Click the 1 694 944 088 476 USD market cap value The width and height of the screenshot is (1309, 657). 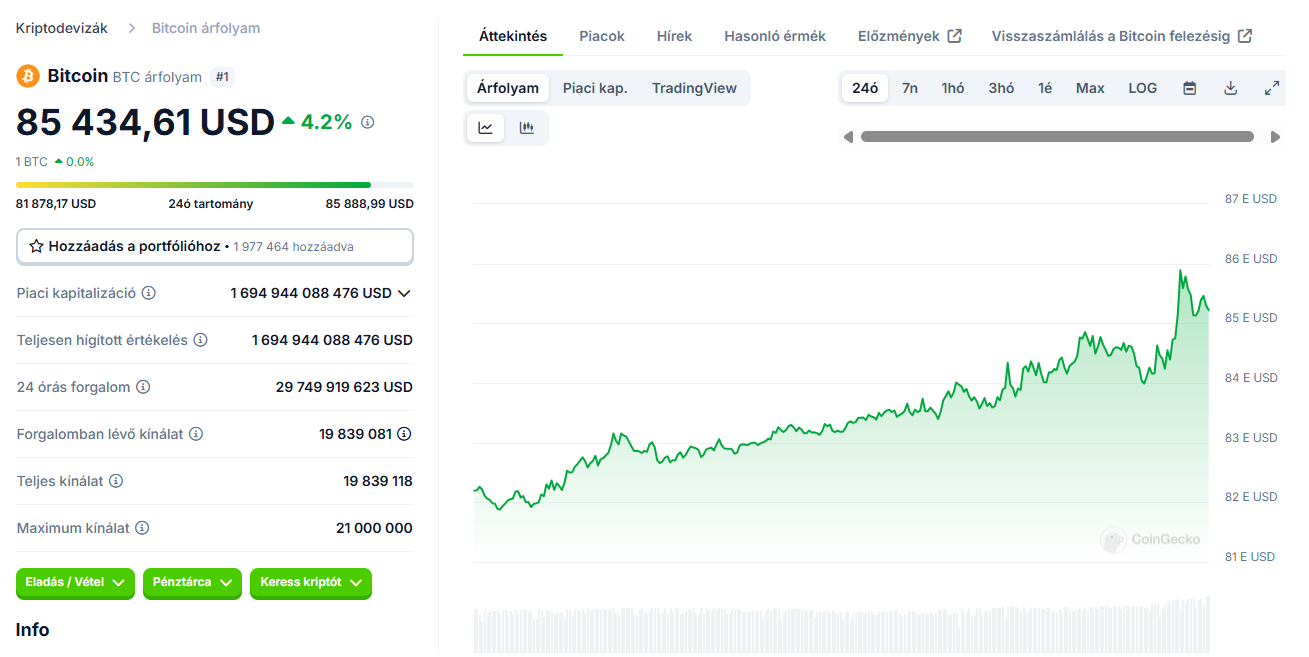311,293
